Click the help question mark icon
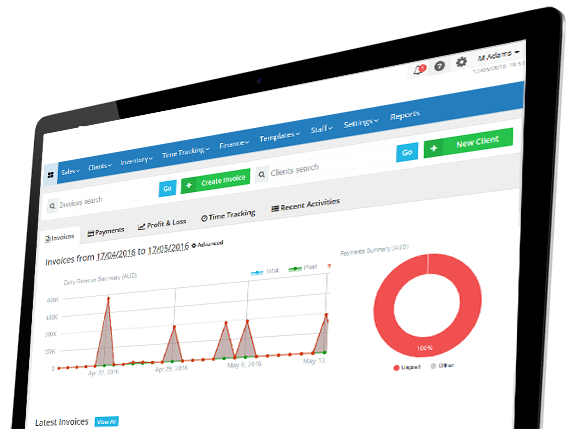This screenshot has height=429, width=576. click(439, 66)
